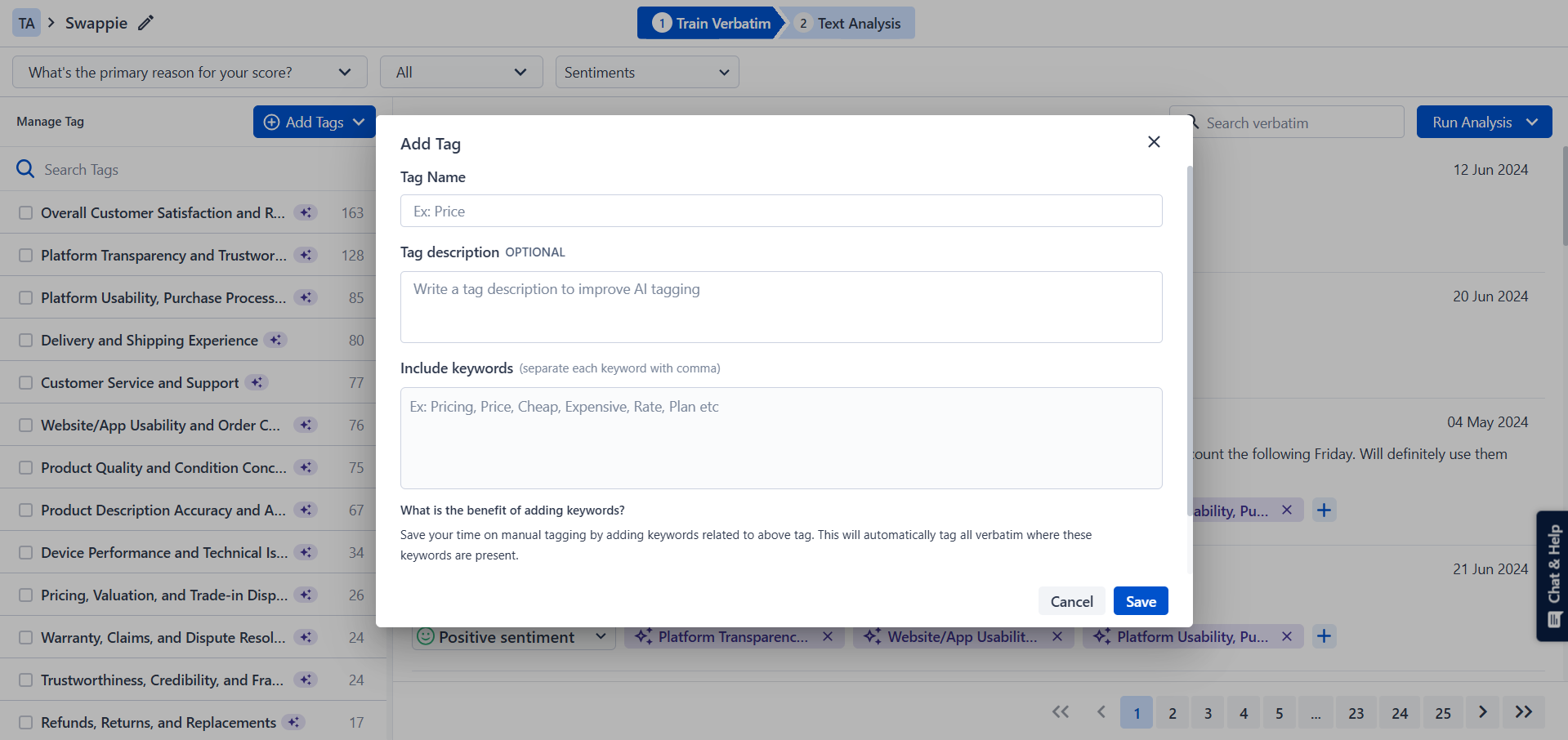Select the Train Verbatim step tab
The height and width of the screenshot is (740, 1568).
pos(709,23)
